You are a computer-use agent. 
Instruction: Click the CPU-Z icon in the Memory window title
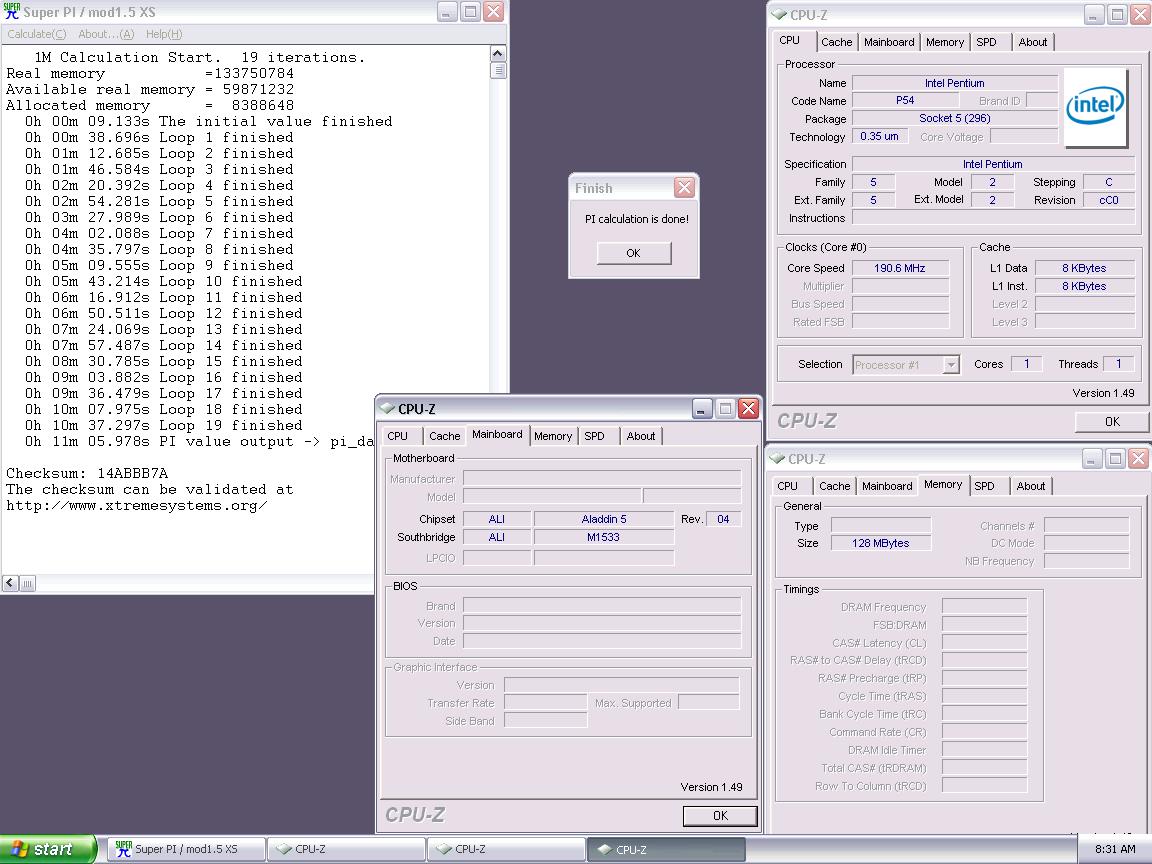pos(776,458)
